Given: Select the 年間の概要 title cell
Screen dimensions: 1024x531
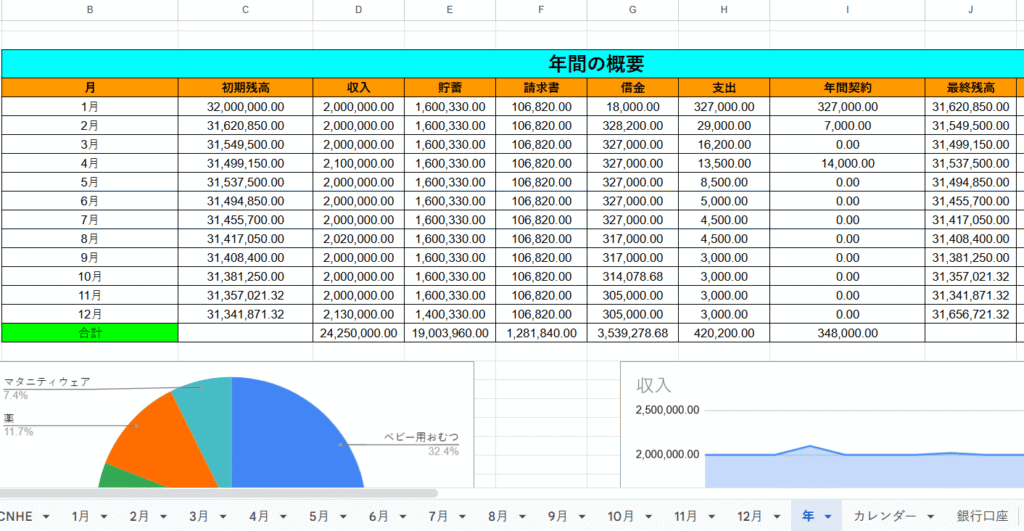Looking at the screenshot, I should point(513,63).
